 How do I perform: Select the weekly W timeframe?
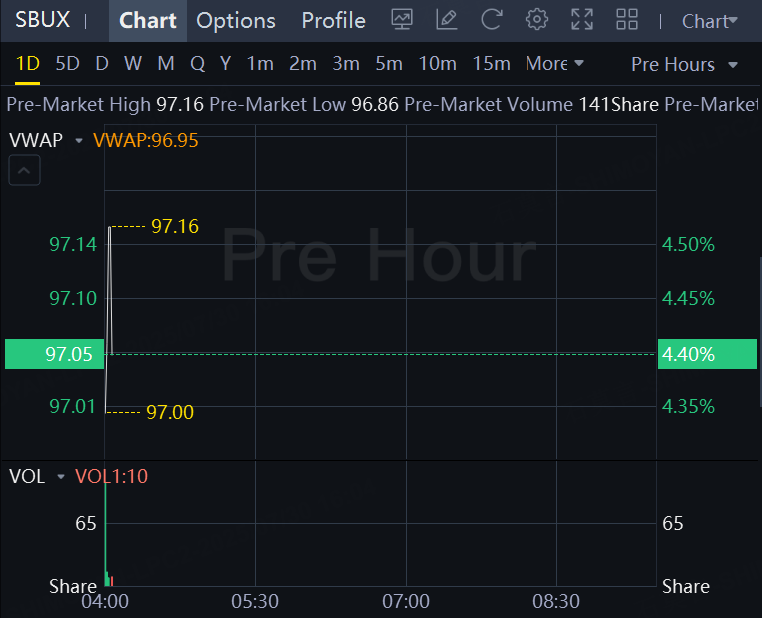(133, 64)
